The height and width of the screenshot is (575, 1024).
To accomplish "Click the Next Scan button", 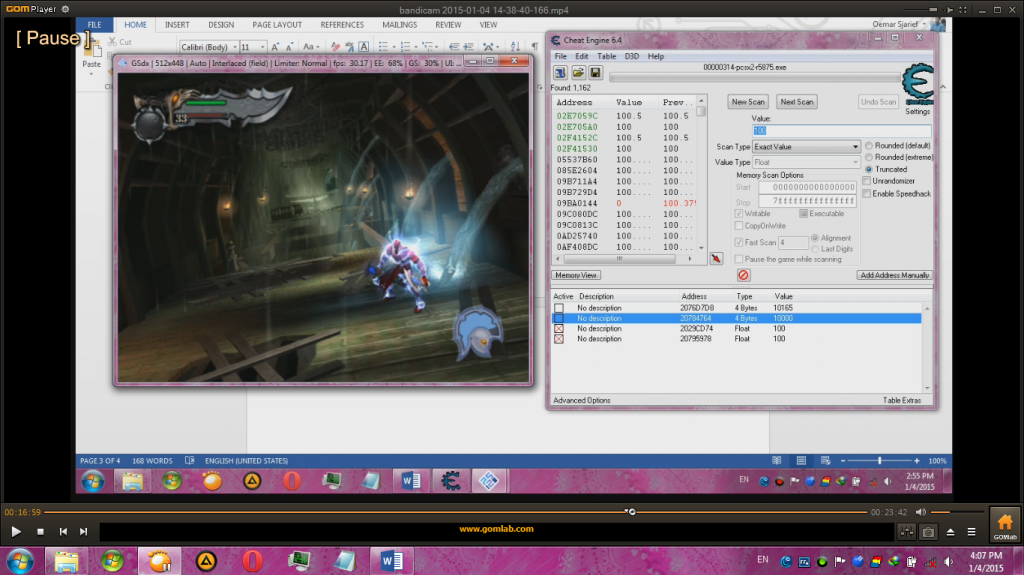I will pyautogui.click(x=797, y=102).
